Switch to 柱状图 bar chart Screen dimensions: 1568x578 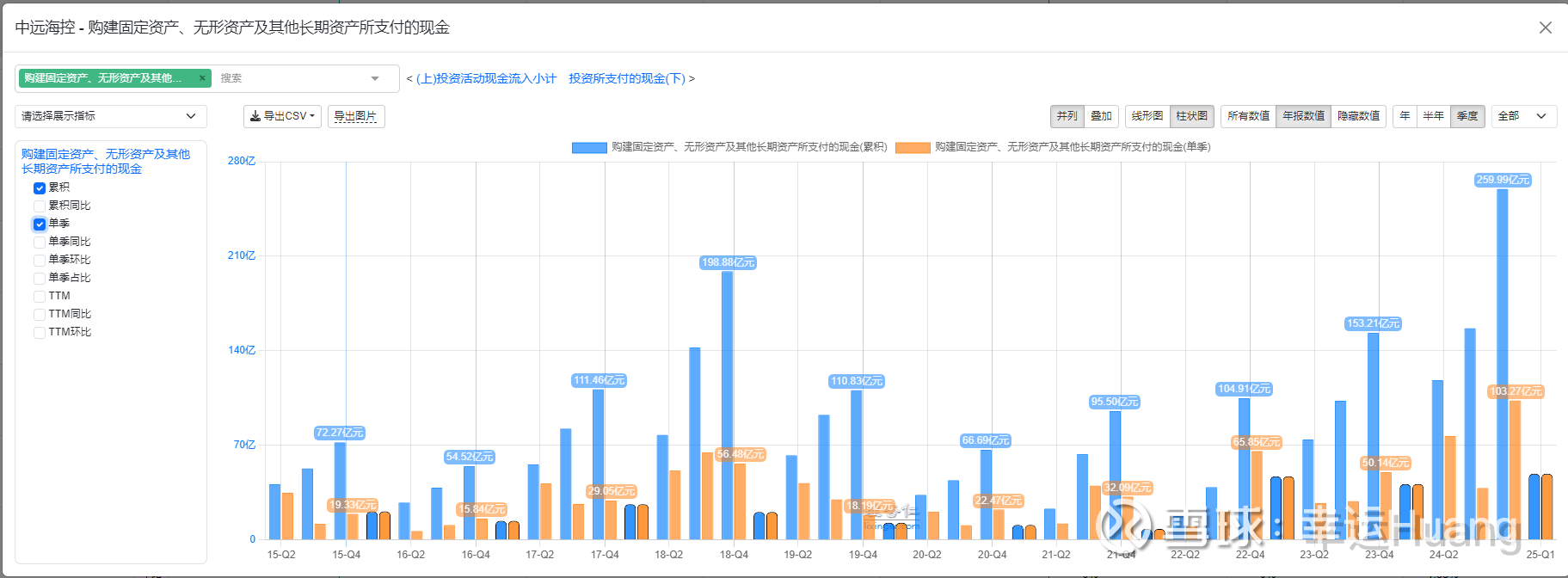point(1192,116)
